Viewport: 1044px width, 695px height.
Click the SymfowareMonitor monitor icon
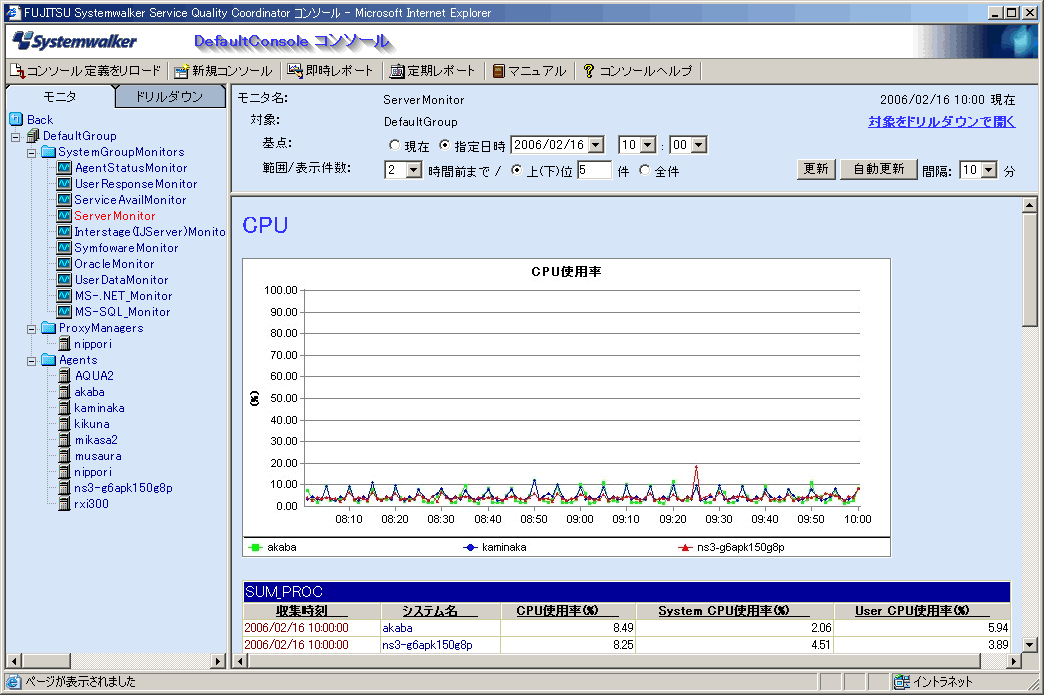tap(64, 248)
